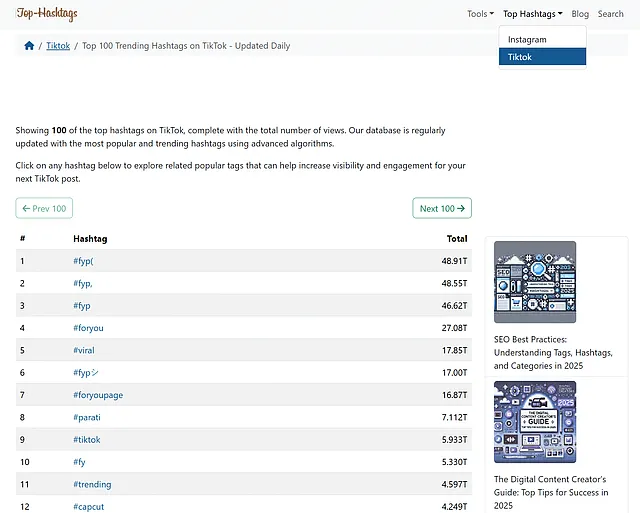
Task: Open the #foryou hashtag link
Action: [88, 328]
